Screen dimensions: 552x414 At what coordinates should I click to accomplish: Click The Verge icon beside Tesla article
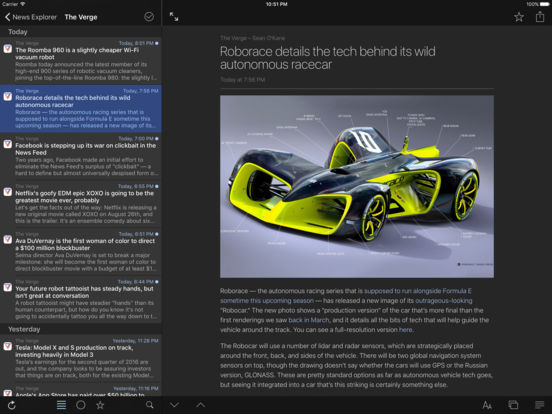coord(8,346)
